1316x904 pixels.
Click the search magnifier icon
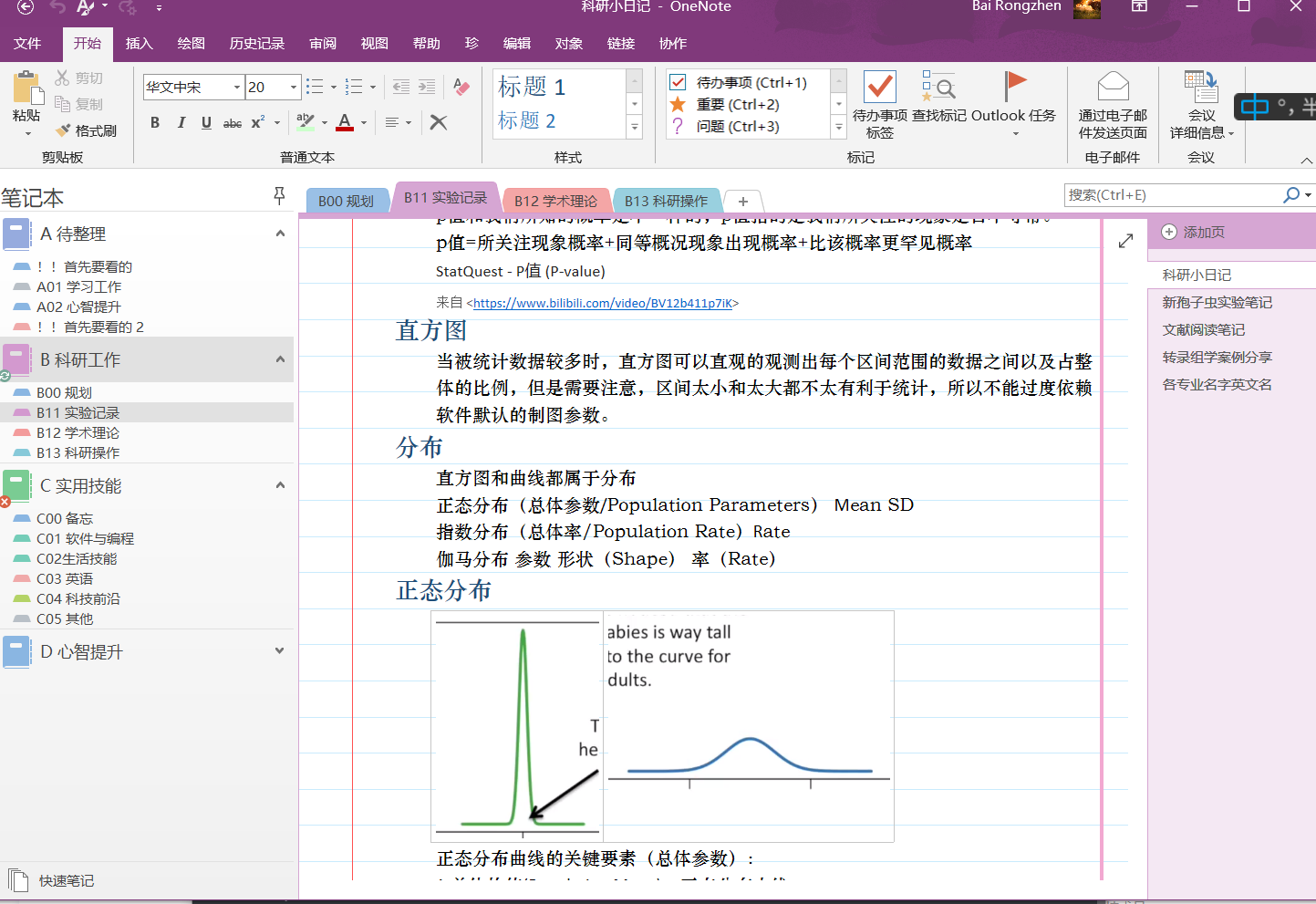point(1290,195)
